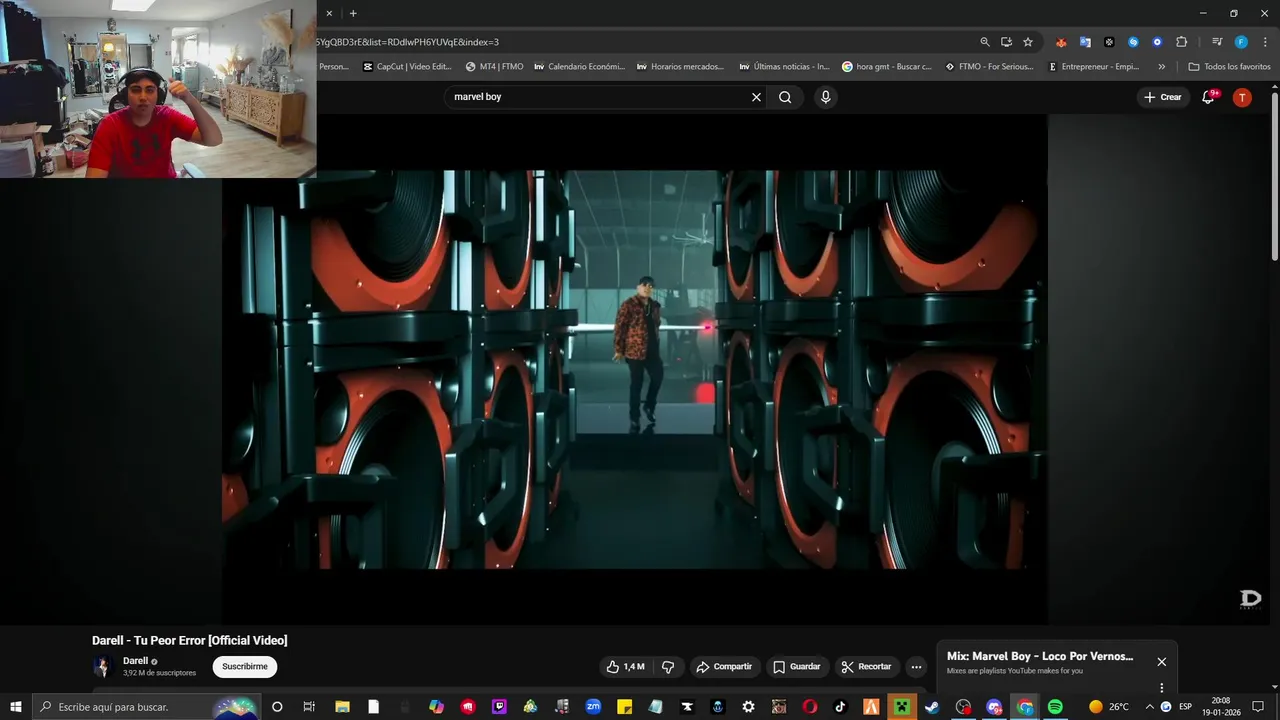The height and width of the screenshot is (720, 1280).
Task: Click the Recortar clip button
Action: coord(866,667)
